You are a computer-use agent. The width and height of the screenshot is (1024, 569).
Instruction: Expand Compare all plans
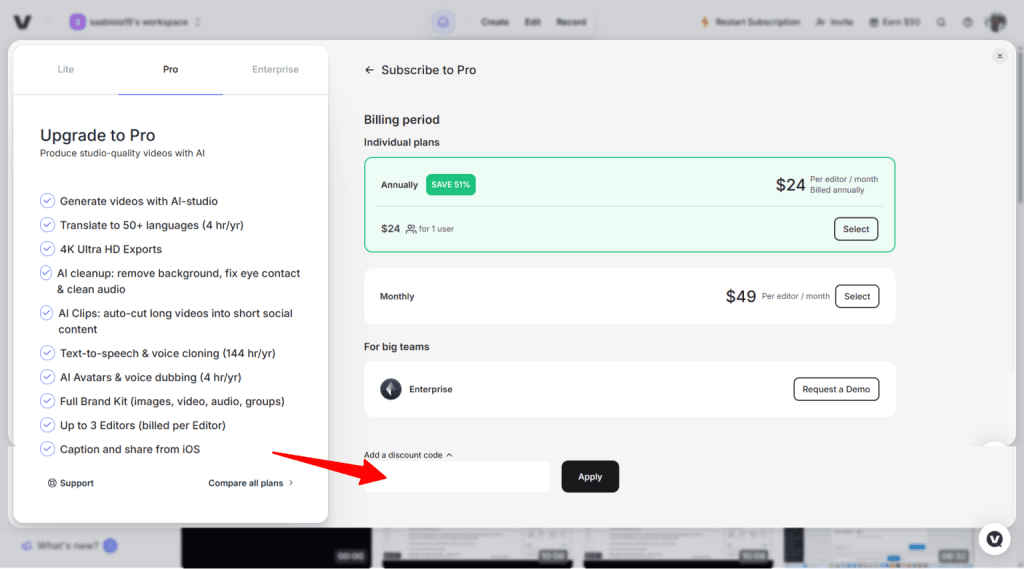[251, 483]
